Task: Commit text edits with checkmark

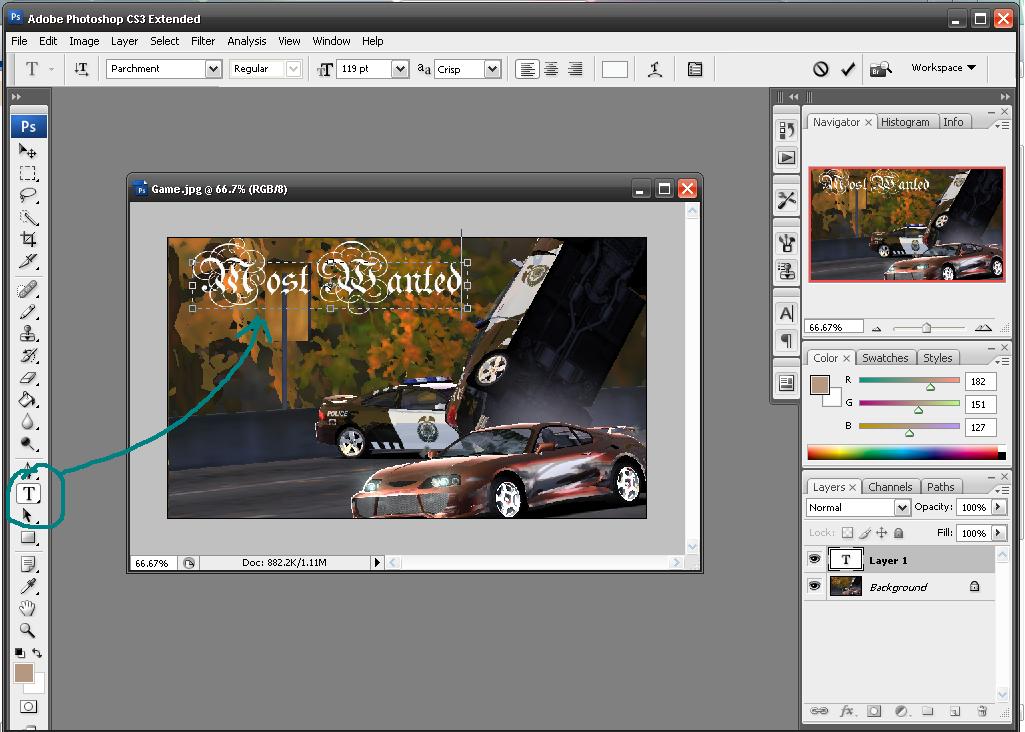Action: (x=848, y=69)
